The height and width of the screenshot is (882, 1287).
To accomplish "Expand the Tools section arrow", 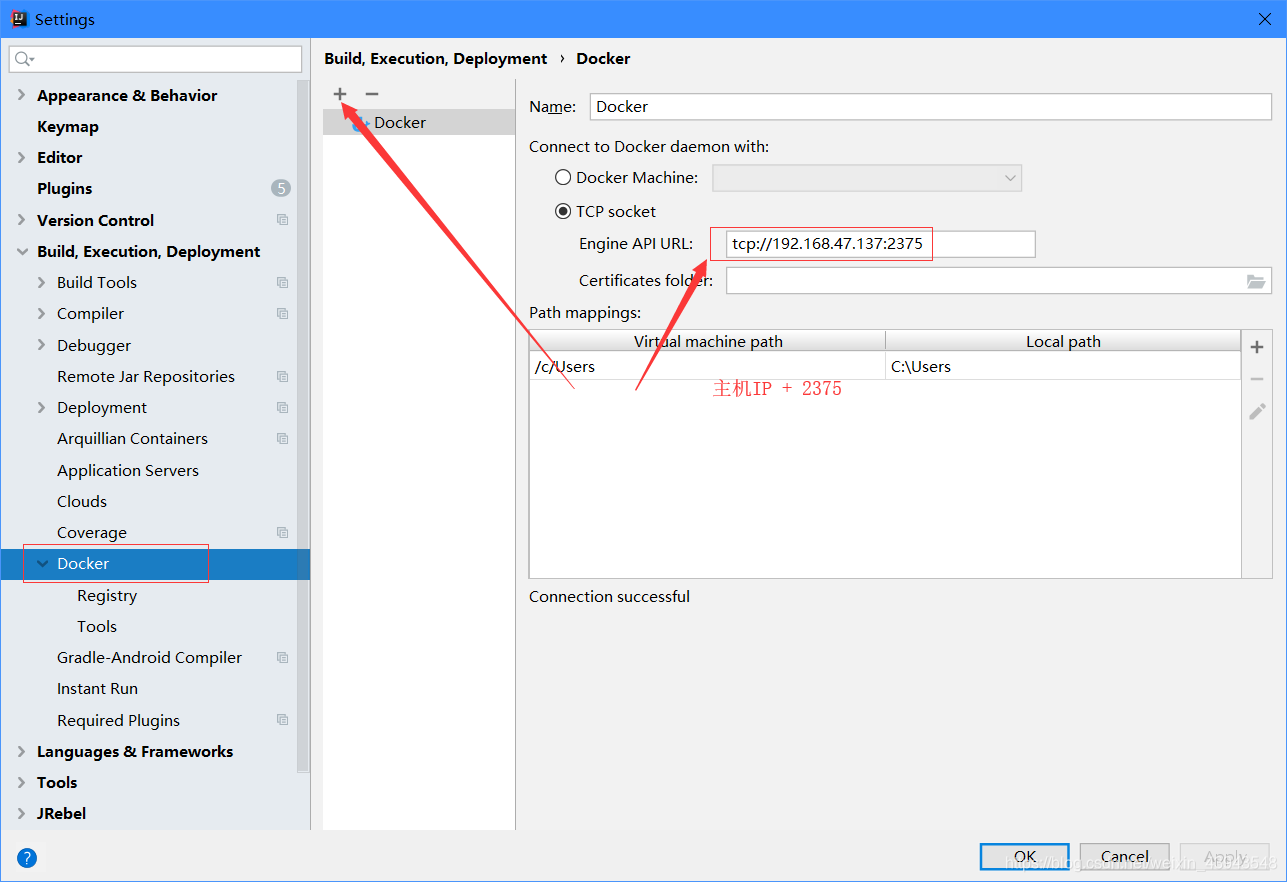I will 22,782.
